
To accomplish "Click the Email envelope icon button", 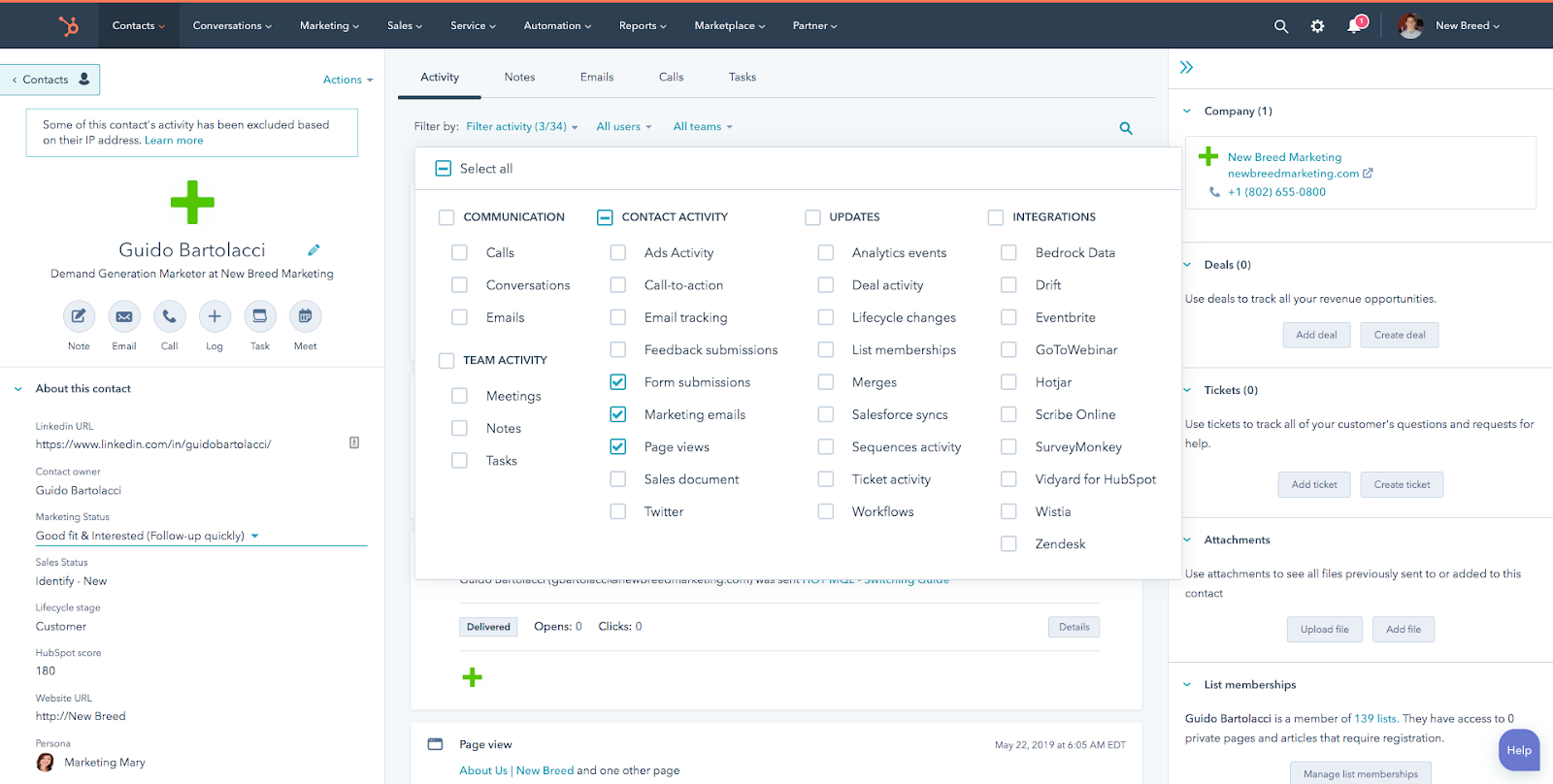I will click(124, 316).
